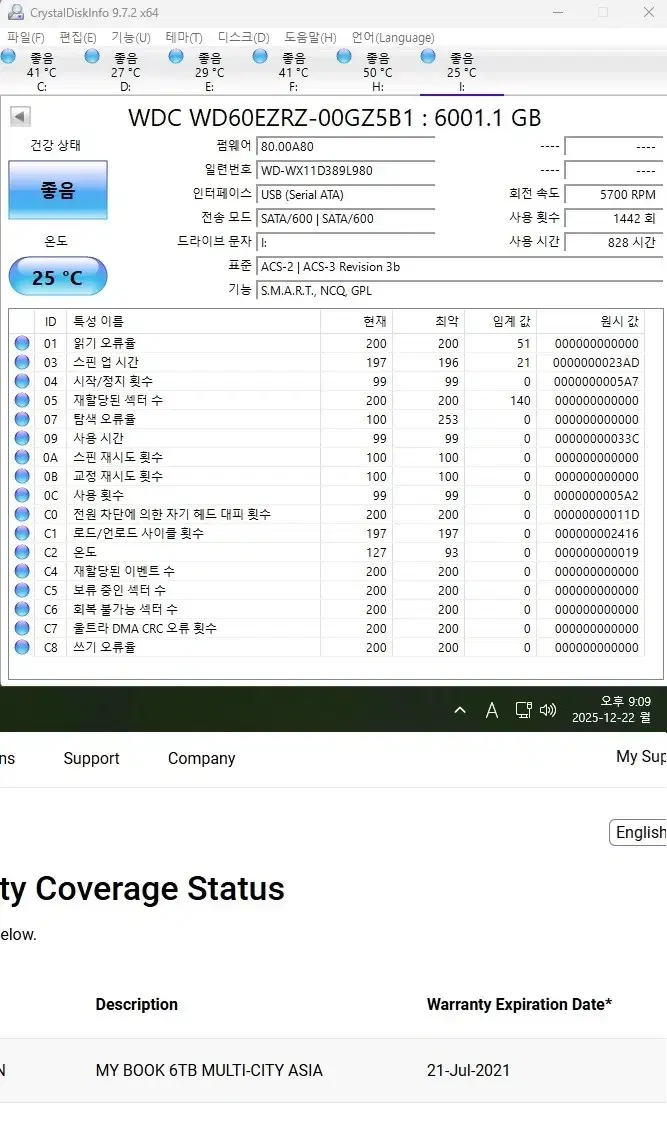667x1126 pixels.
Task: Open the taskbar network icon
Action: click(x=523, y=710)
